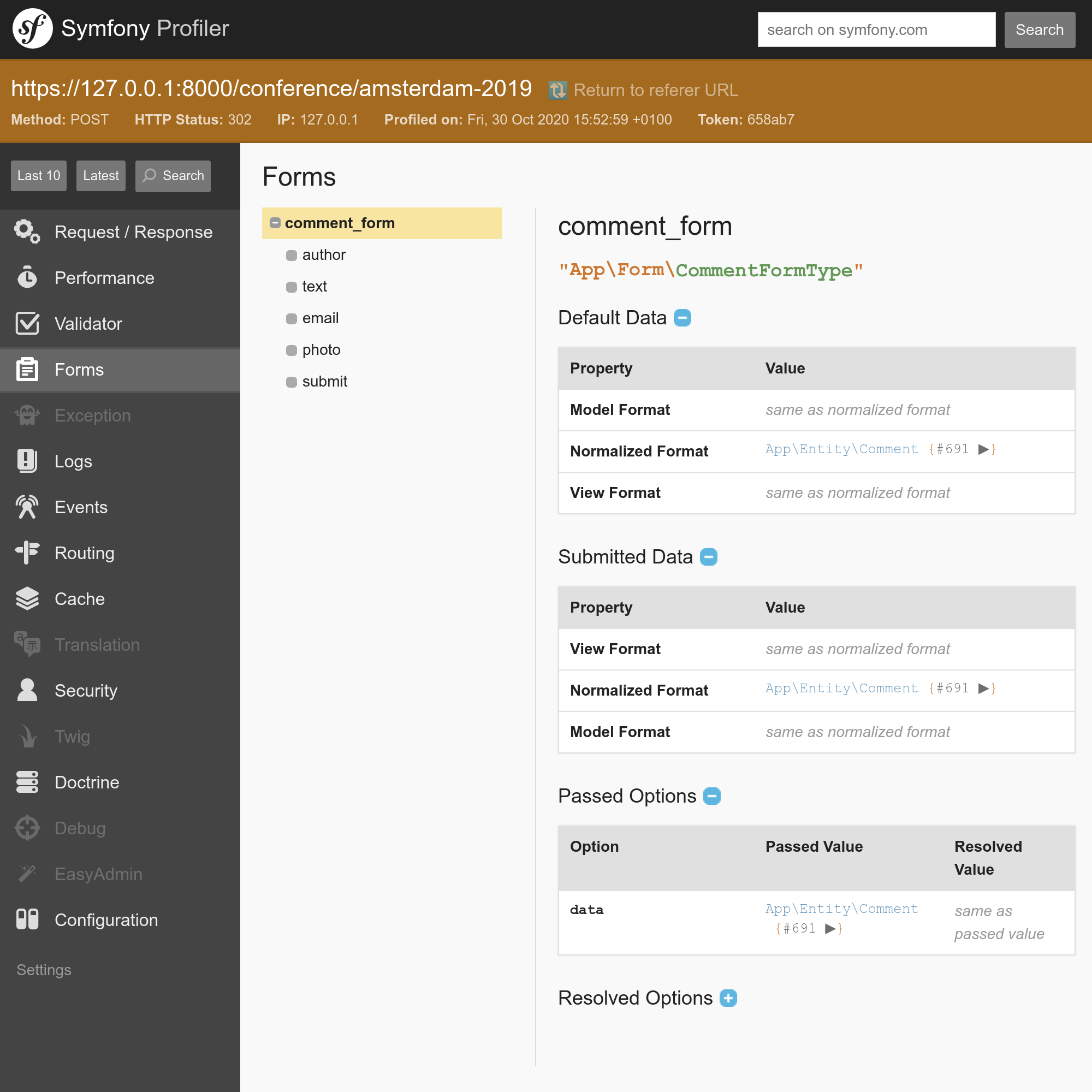The width and height of the screenshot is (1092, 1092).
Task: Expand Comment object in Submitted Data Normalized Format
Action: point(983,688)
